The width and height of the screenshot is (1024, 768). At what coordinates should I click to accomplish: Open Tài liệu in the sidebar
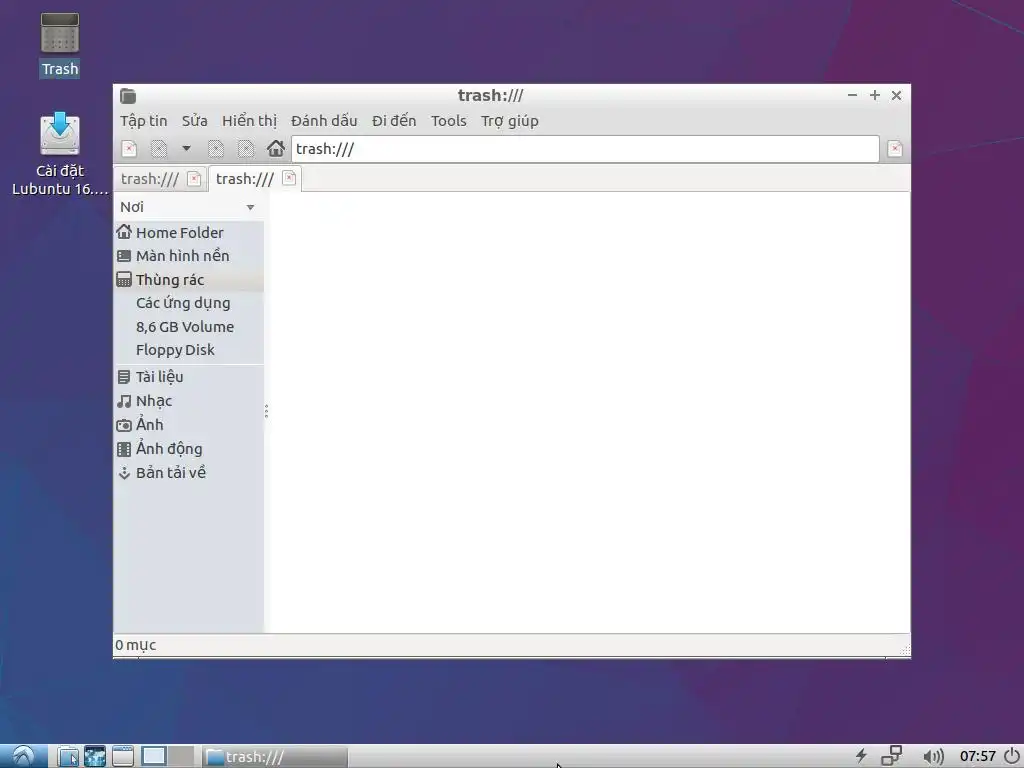(189, 377)
